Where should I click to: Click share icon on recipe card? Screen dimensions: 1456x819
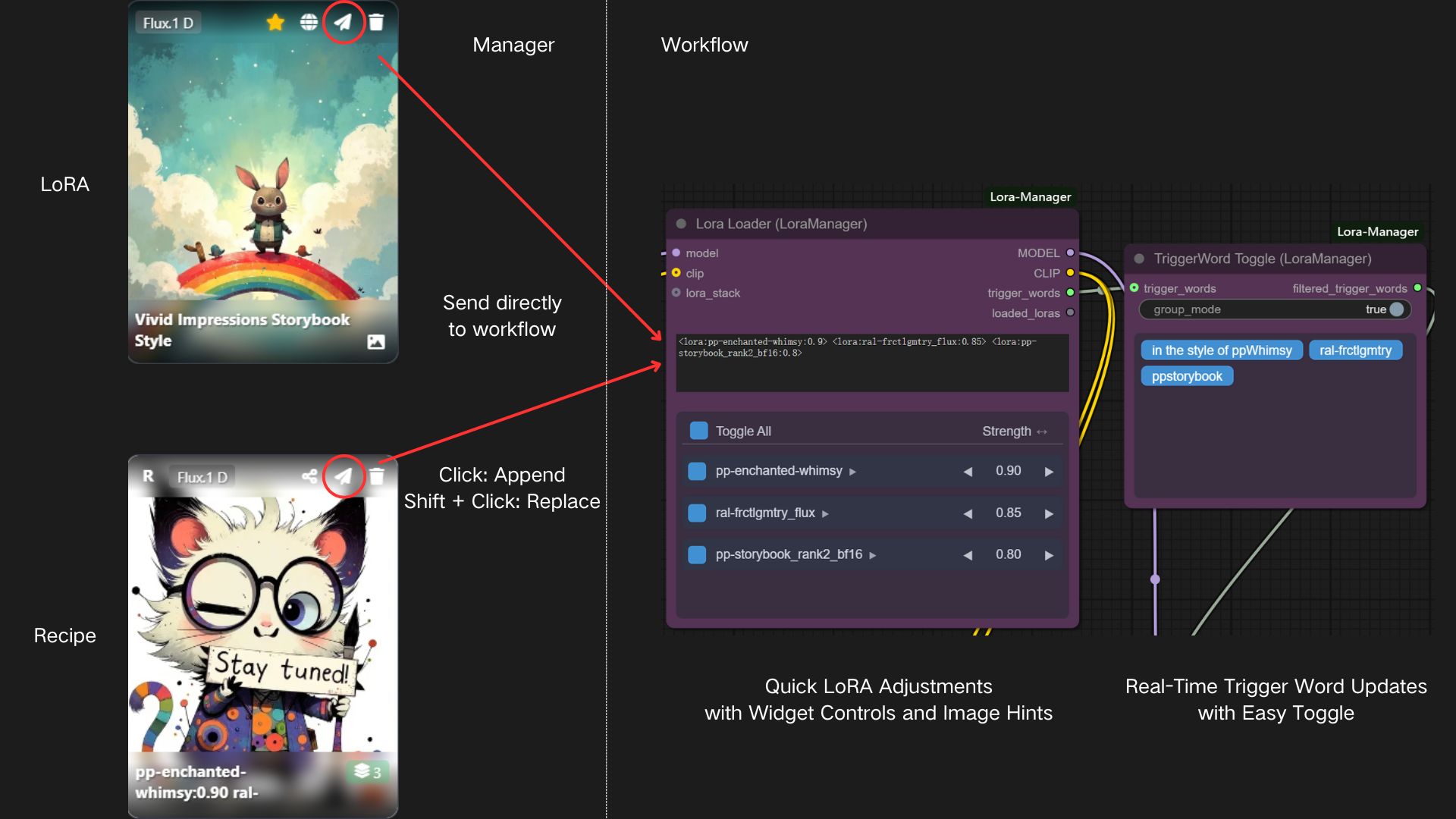pos(309,476)
